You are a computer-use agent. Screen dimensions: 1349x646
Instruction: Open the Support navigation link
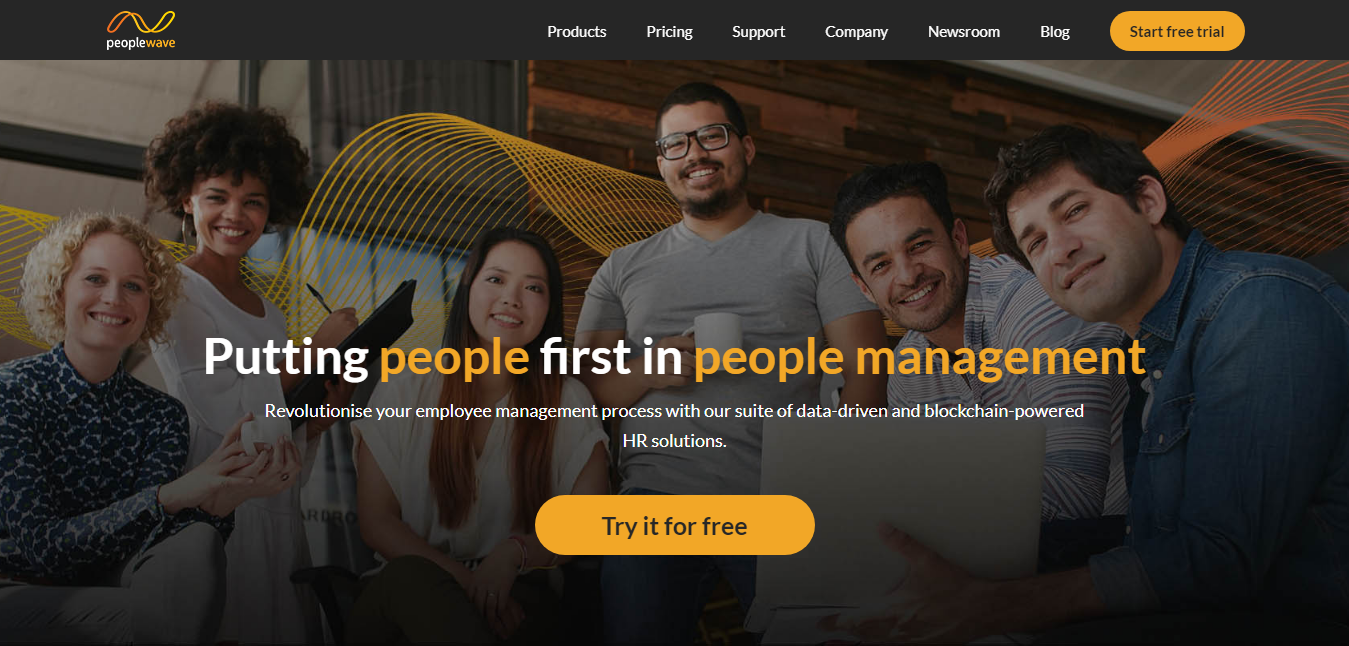coord(758,31)
